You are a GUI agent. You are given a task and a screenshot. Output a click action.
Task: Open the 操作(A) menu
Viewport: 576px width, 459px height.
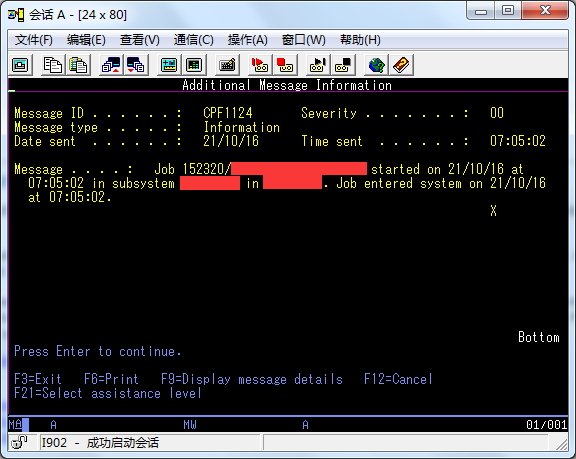coord(248,40)
